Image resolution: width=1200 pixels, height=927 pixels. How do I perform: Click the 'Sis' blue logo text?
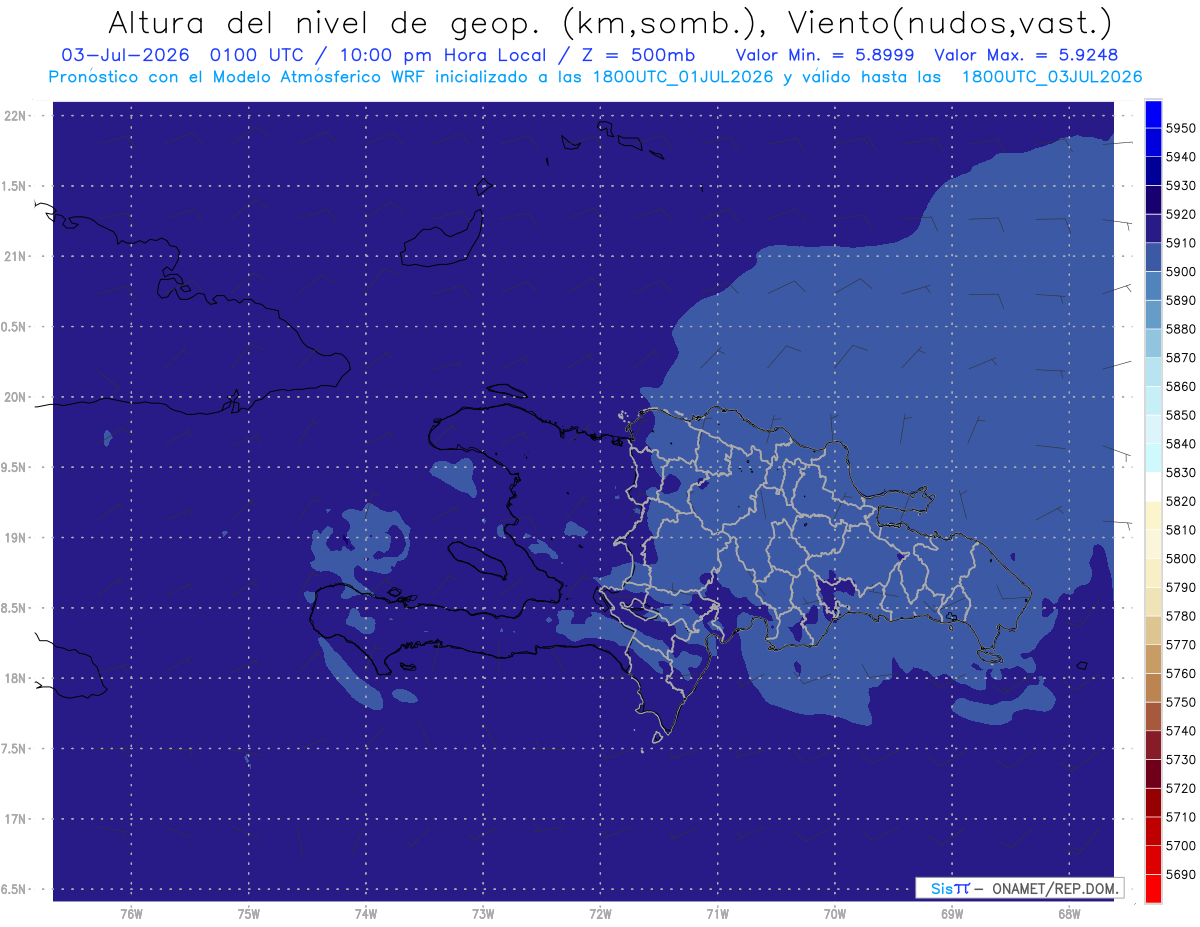tap(940, 888)
